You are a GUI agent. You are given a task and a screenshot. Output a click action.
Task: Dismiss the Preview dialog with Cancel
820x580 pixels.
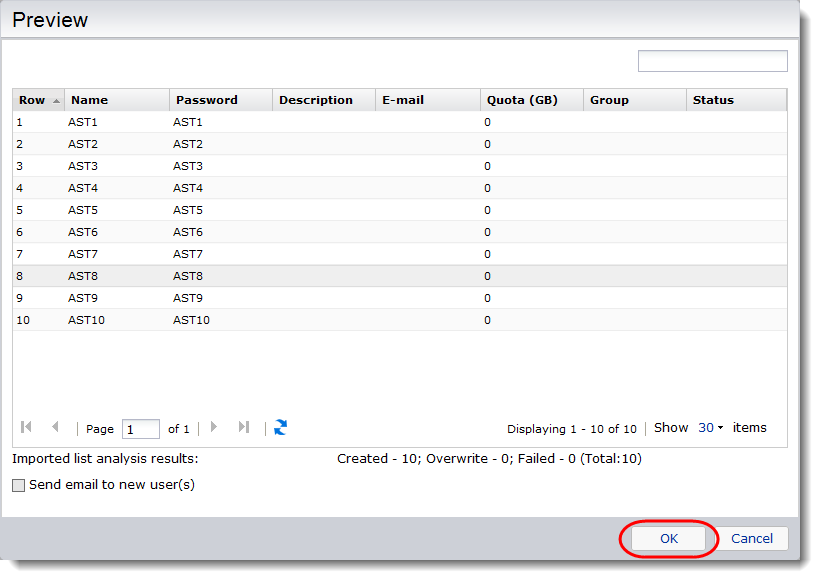(752, 538)
